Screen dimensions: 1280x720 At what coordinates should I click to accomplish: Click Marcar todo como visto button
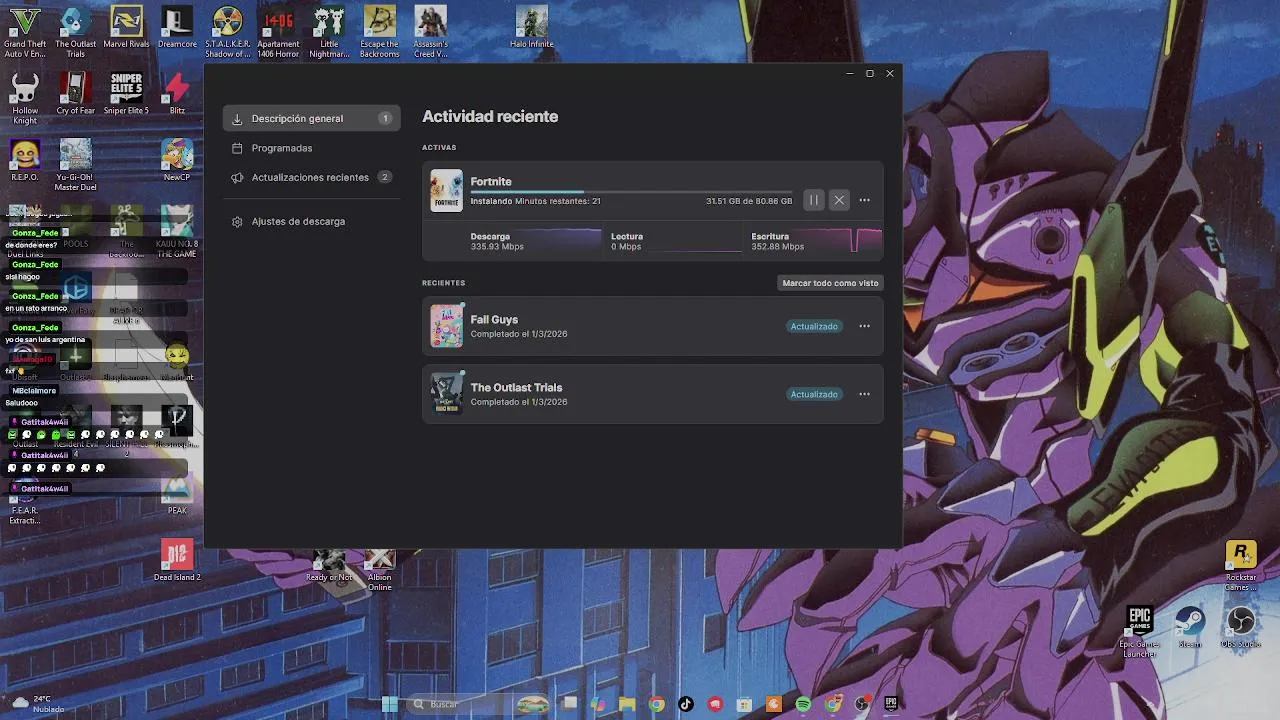(x=830, y=283)
